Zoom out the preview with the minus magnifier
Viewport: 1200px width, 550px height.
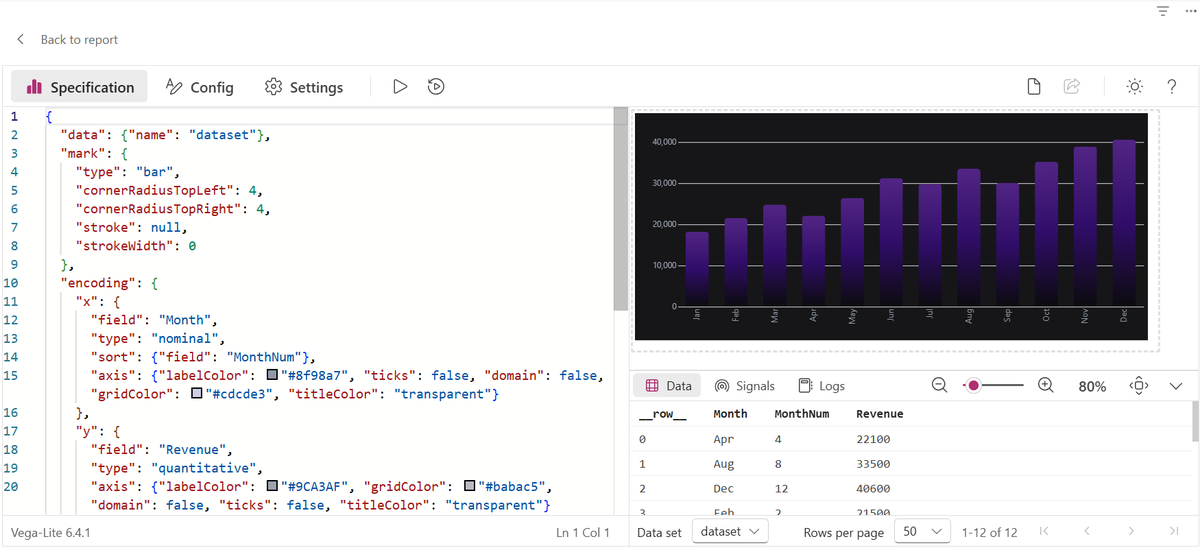[x=939, y=385]
